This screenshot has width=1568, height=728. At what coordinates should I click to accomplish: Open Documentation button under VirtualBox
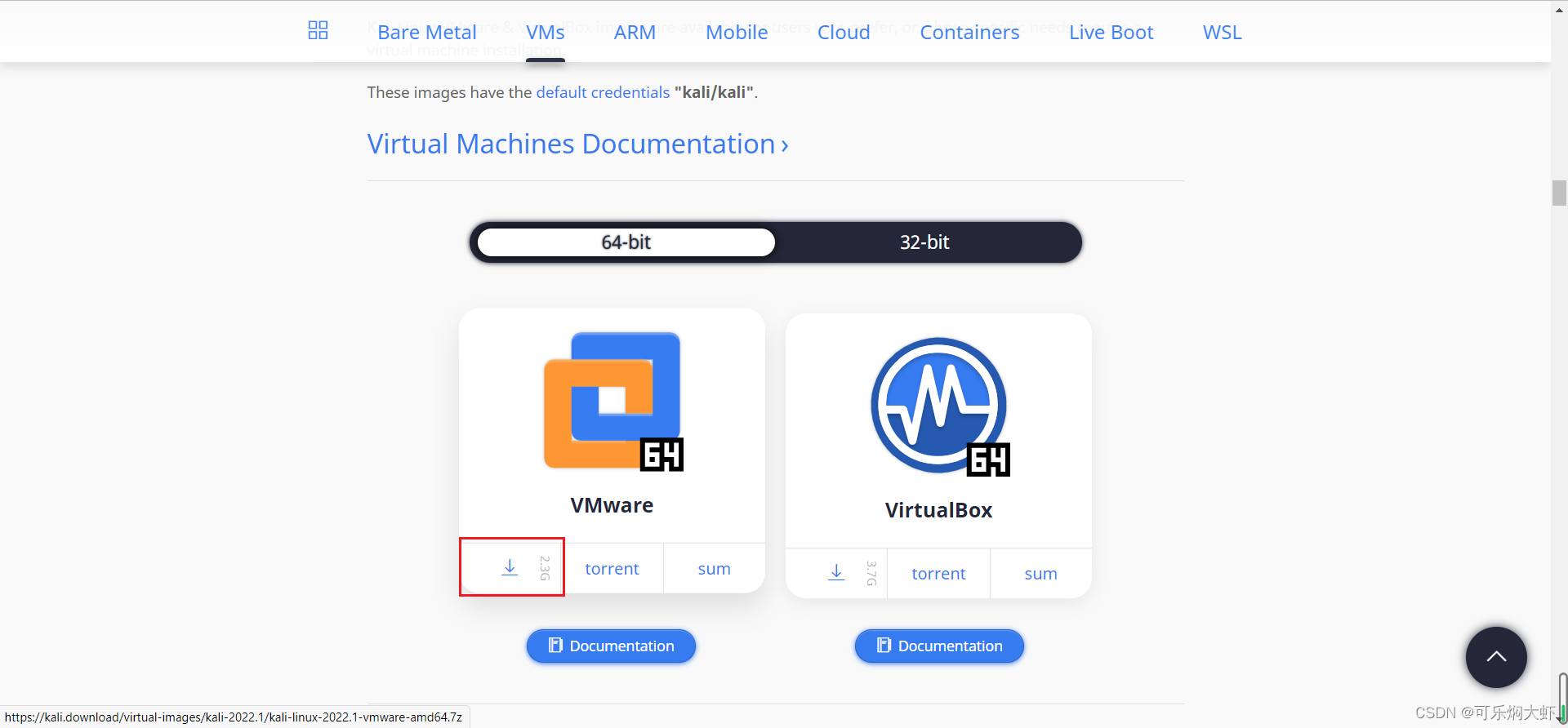(x=939, y=646)
